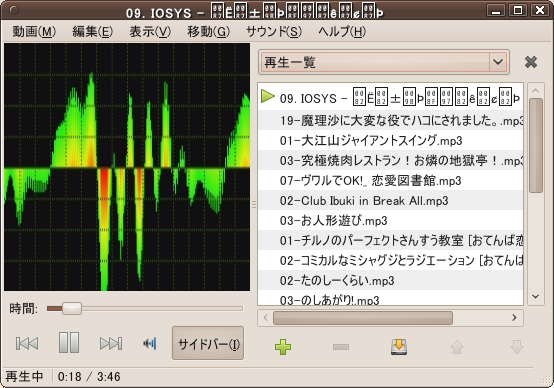554x388 pixels.
Task: Click the 時間 seek slider handle
Action: click(x=72, y=308)
